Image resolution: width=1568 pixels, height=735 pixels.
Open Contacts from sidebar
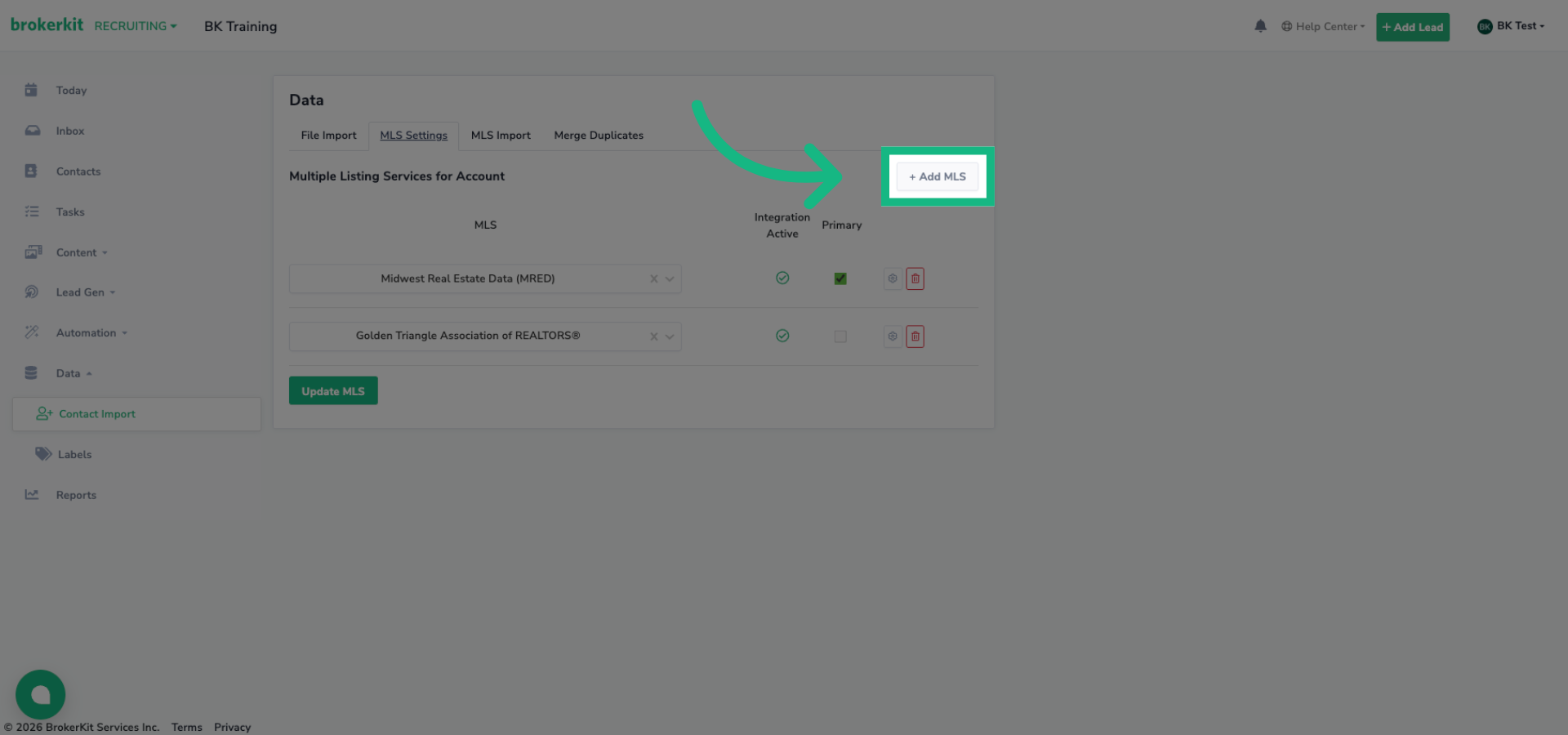click(78, 171)
